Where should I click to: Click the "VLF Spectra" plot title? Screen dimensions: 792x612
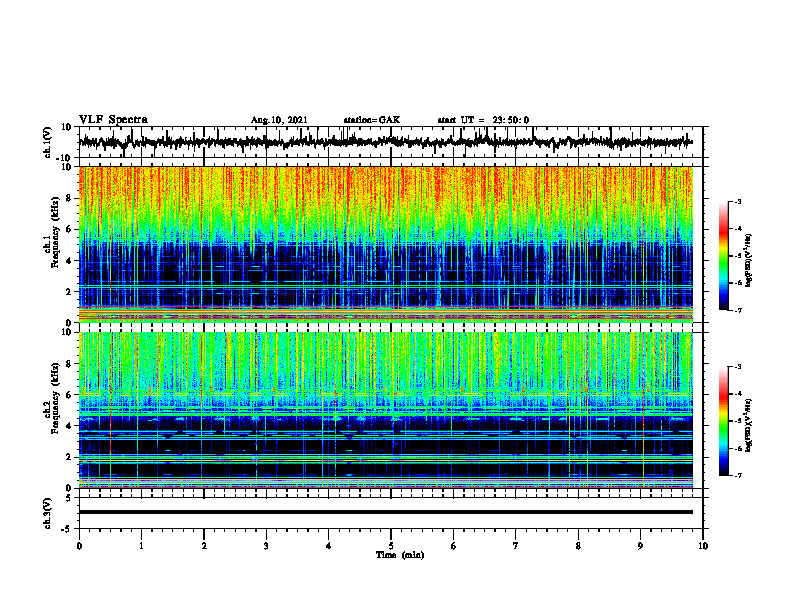click(x=113, y=119)
